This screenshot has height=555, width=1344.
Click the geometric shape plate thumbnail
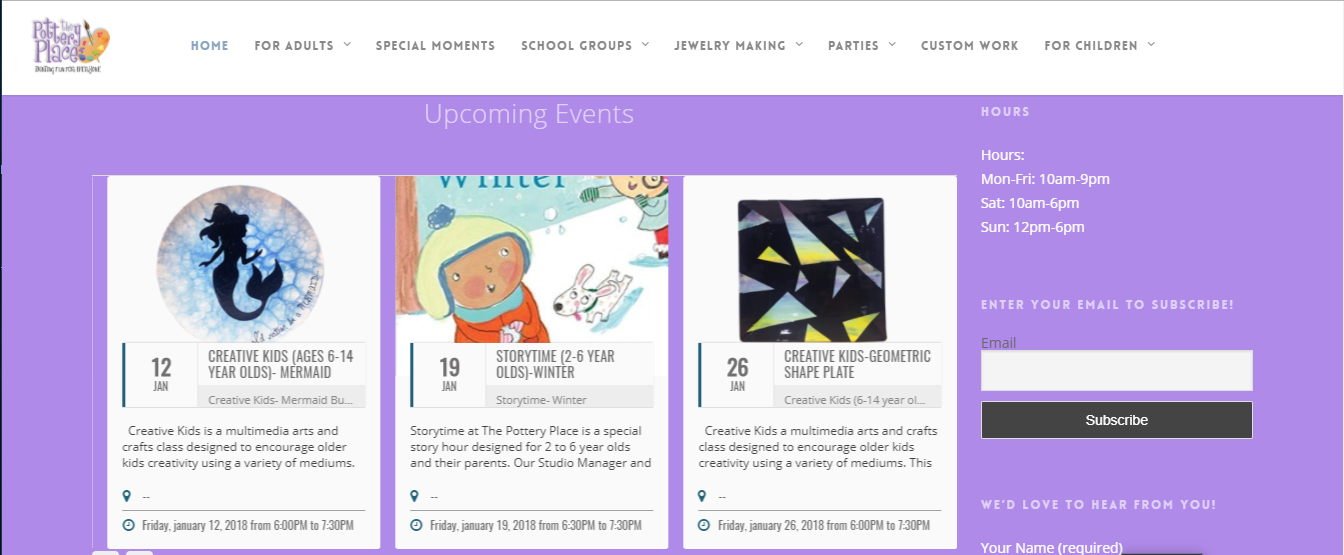coord(811,267)
